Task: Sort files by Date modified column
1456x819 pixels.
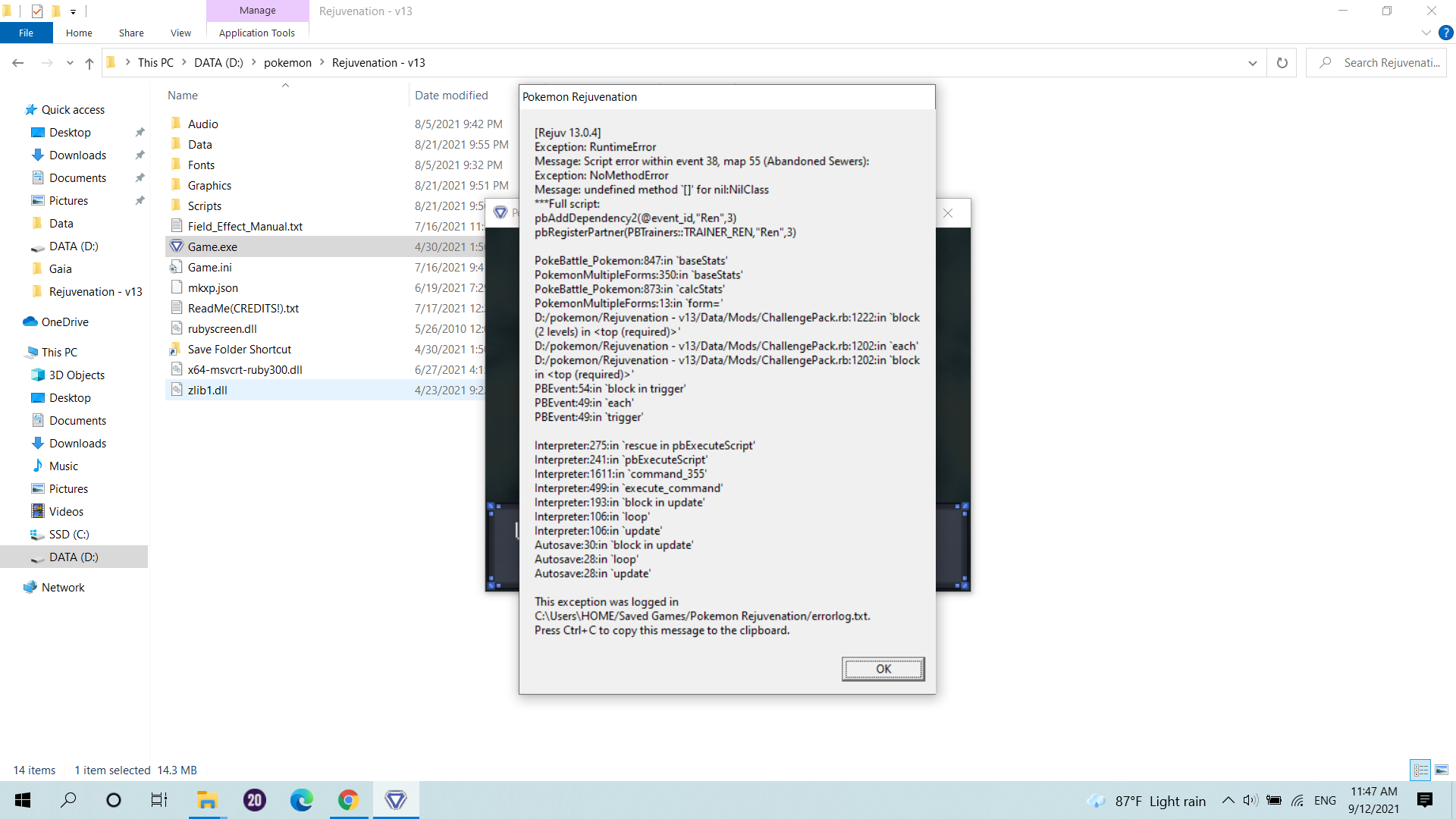Action: point(451,96)
